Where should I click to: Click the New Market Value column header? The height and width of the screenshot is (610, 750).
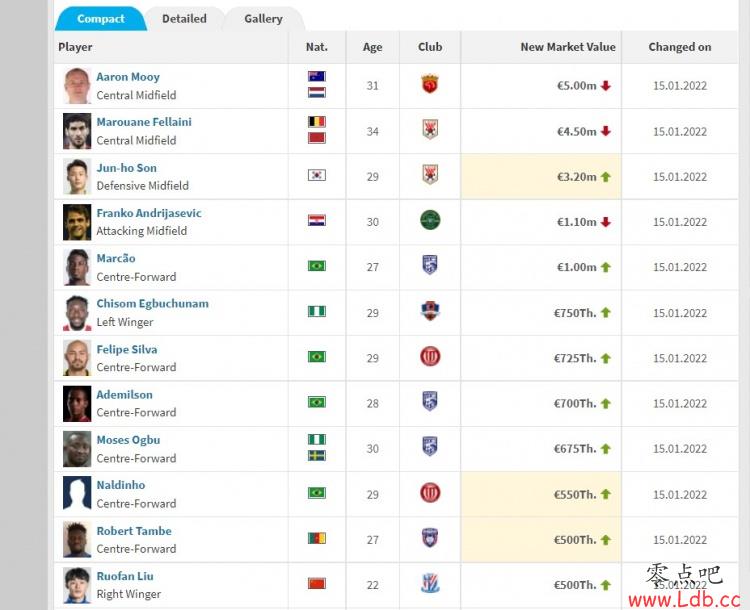[x=568, y=47]
